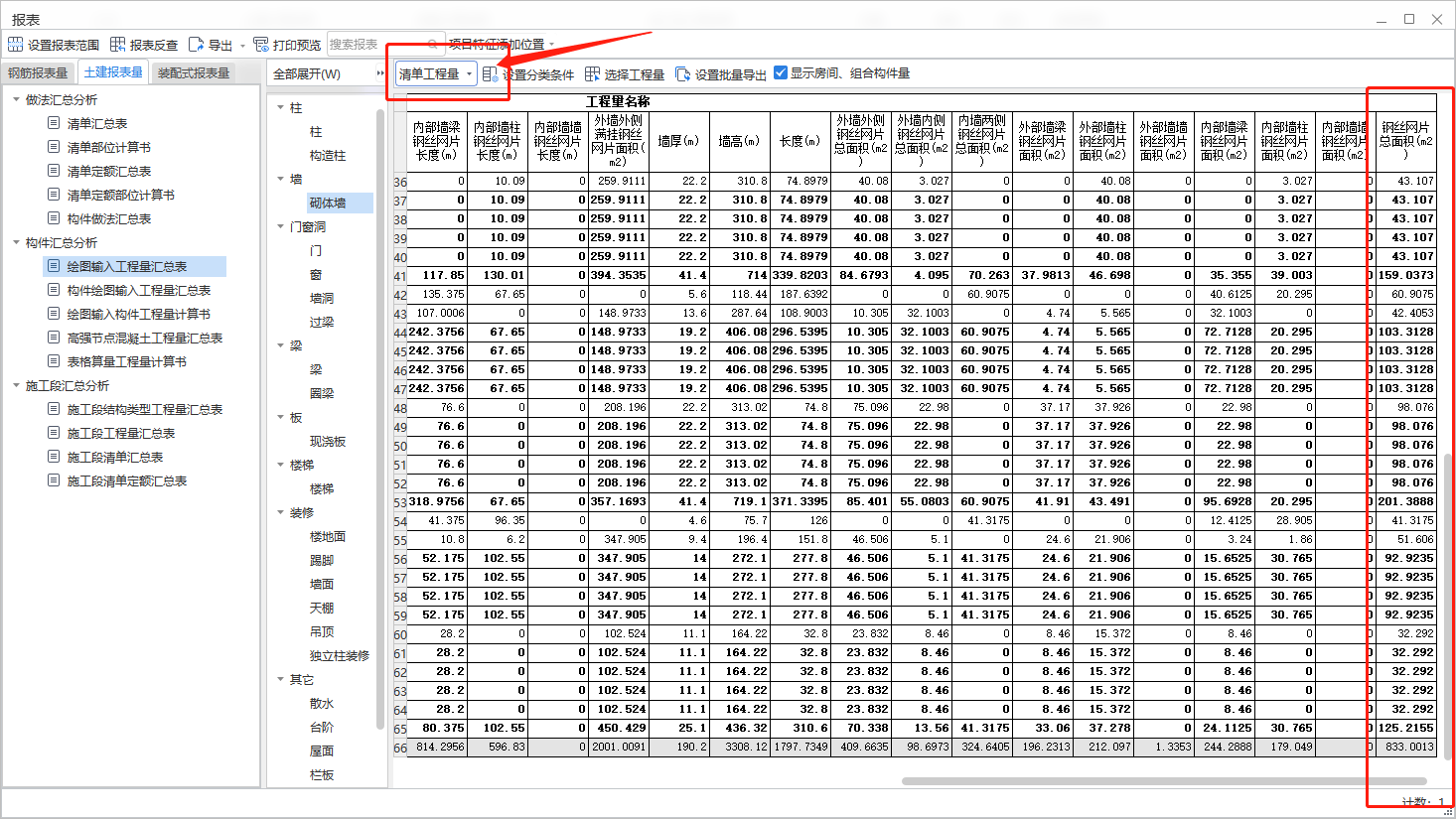Select 台阶 in the component tree

[x=322, y=727]
